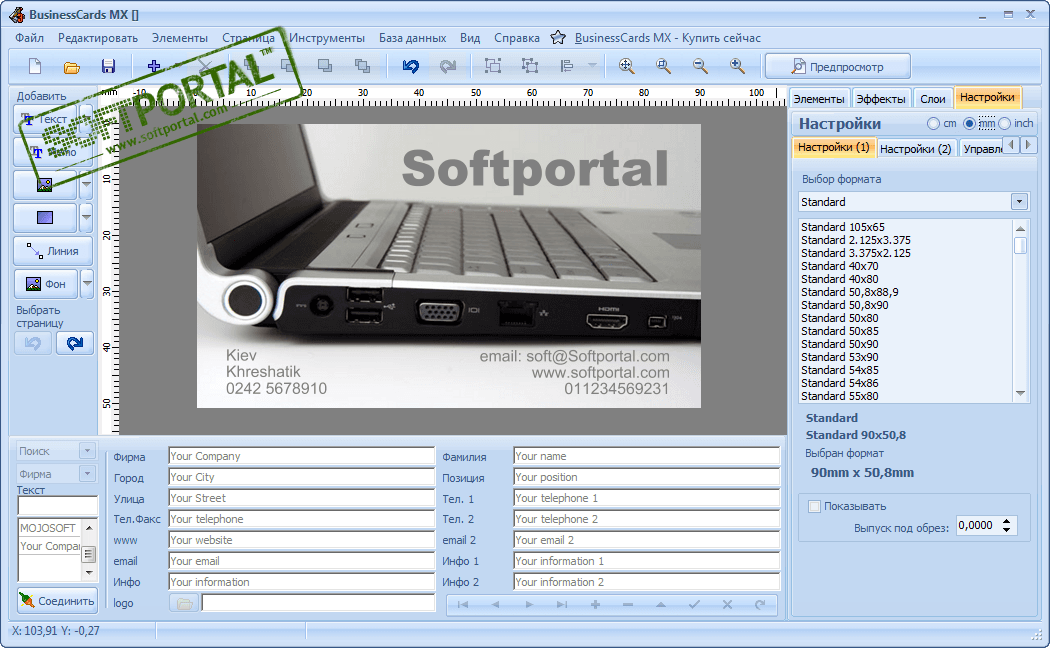Click the group elements icon
Viewport: 1050px width, 648px height.
[x=493, y=66]
